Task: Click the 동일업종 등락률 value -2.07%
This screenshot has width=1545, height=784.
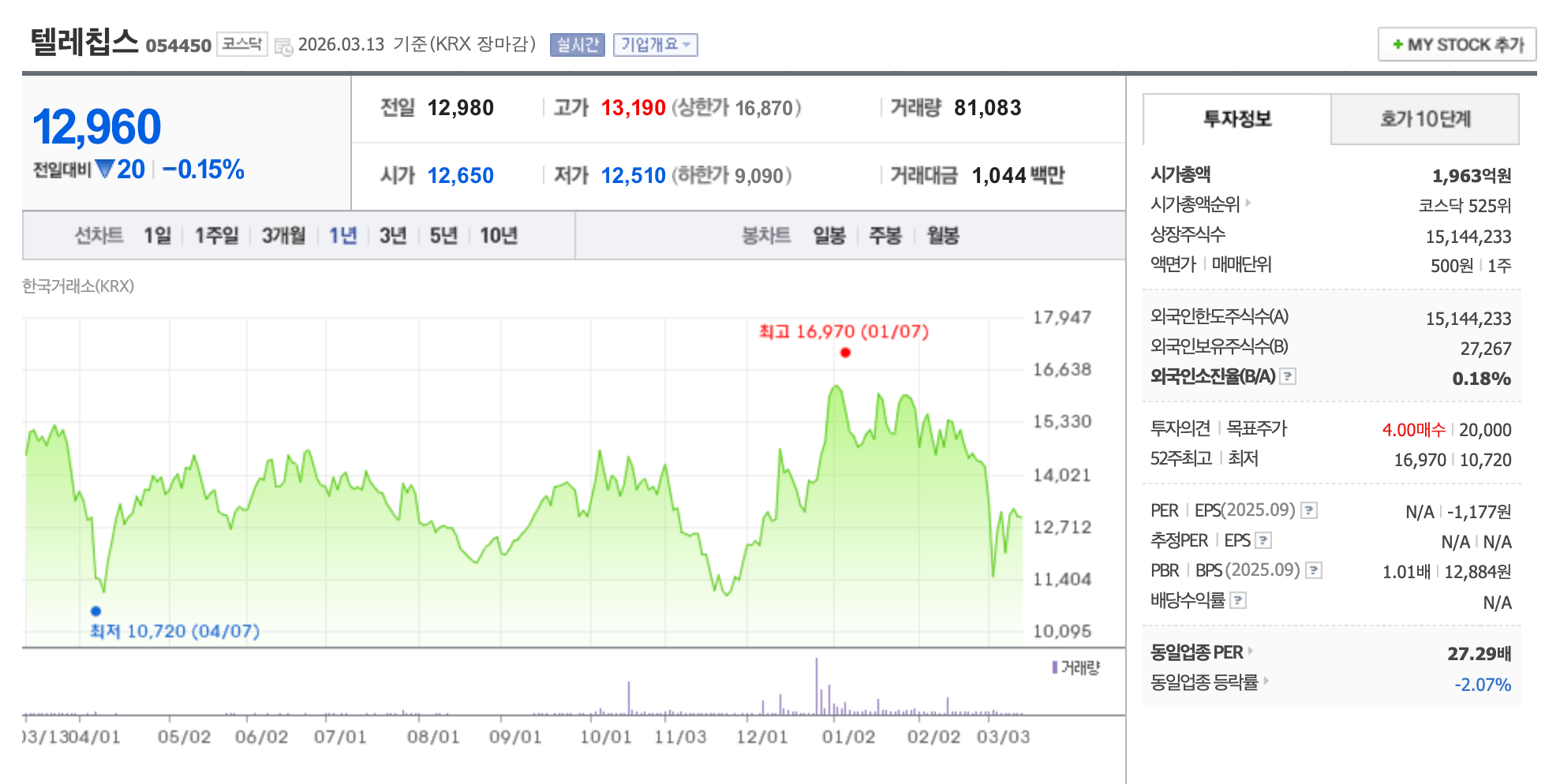Action: [1483, 685]
